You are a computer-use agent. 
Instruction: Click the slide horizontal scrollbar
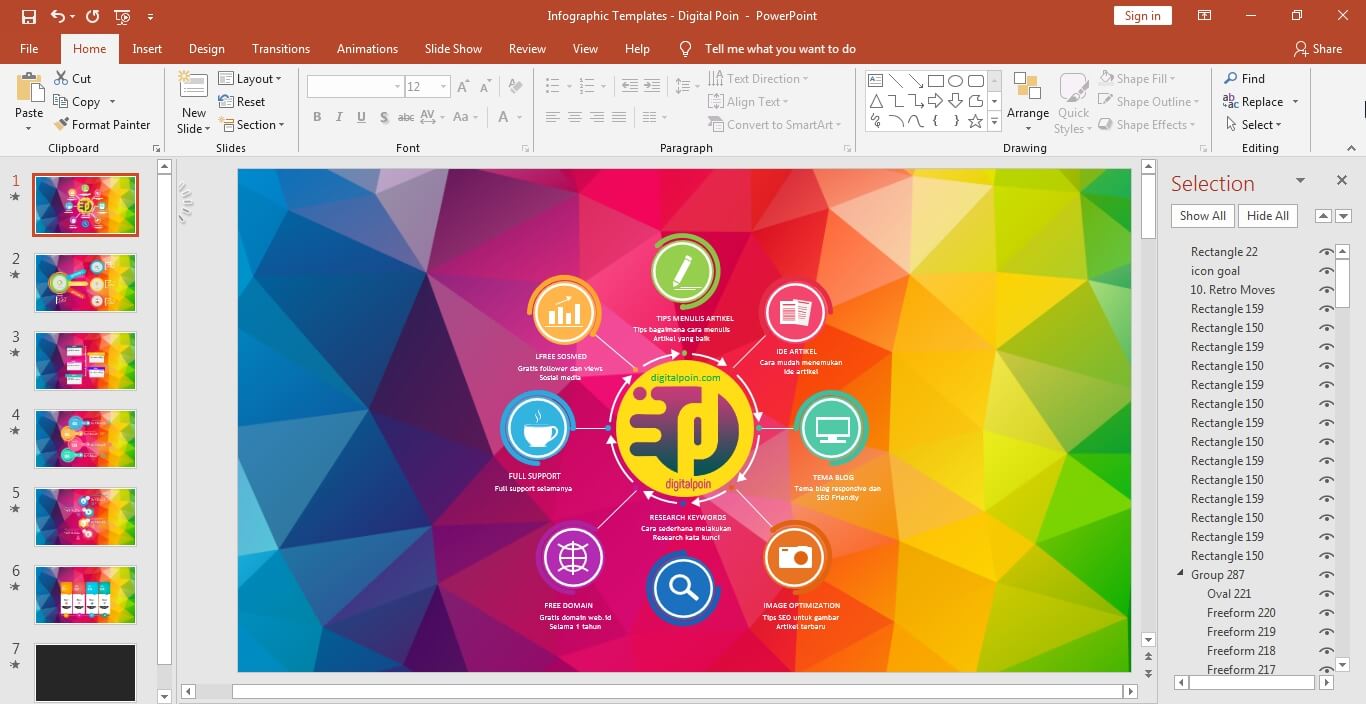(677, 691)
